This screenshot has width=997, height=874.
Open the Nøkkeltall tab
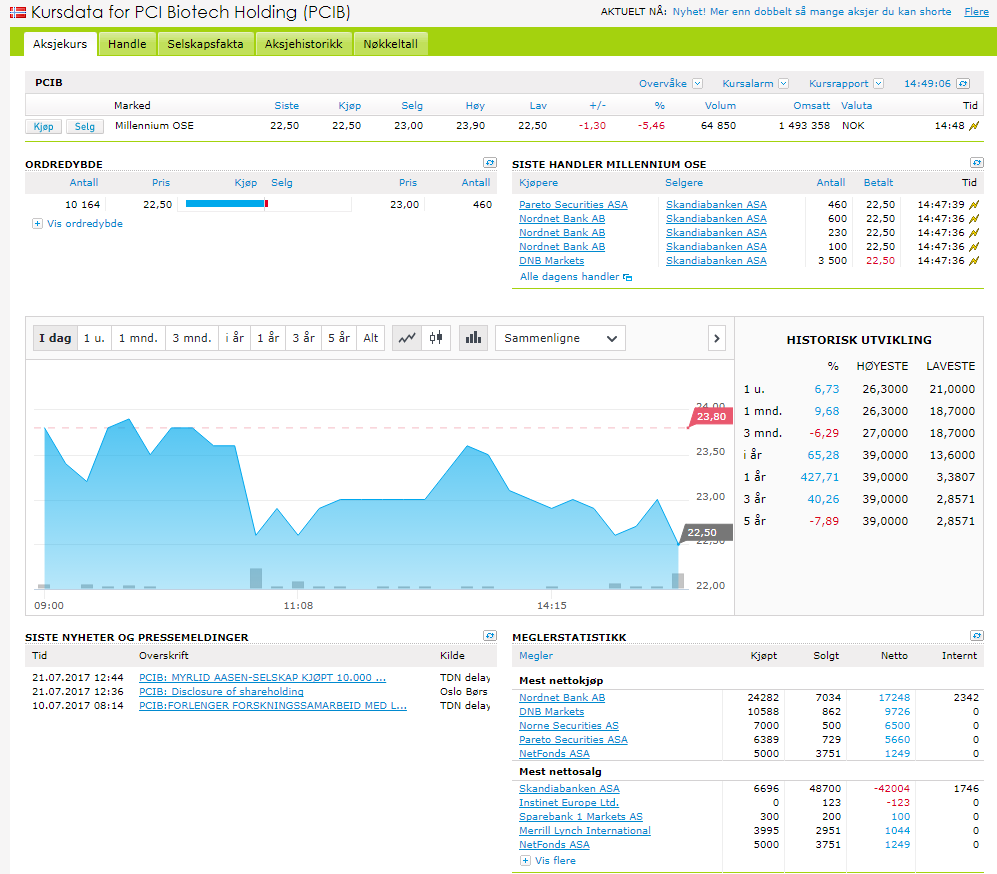tap(390, 44)
